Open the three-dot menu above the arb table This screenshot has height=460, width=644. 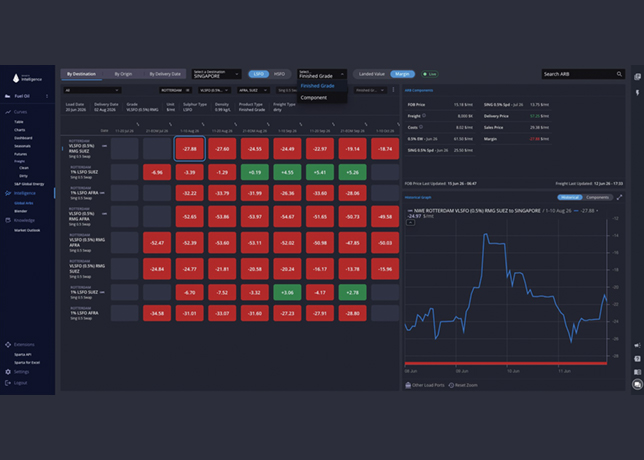tap(393, 90)
